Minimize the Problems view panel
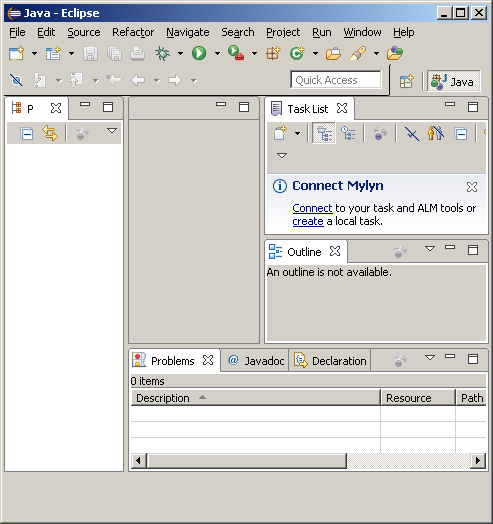 pyautogui.click(x=450, y=357)
